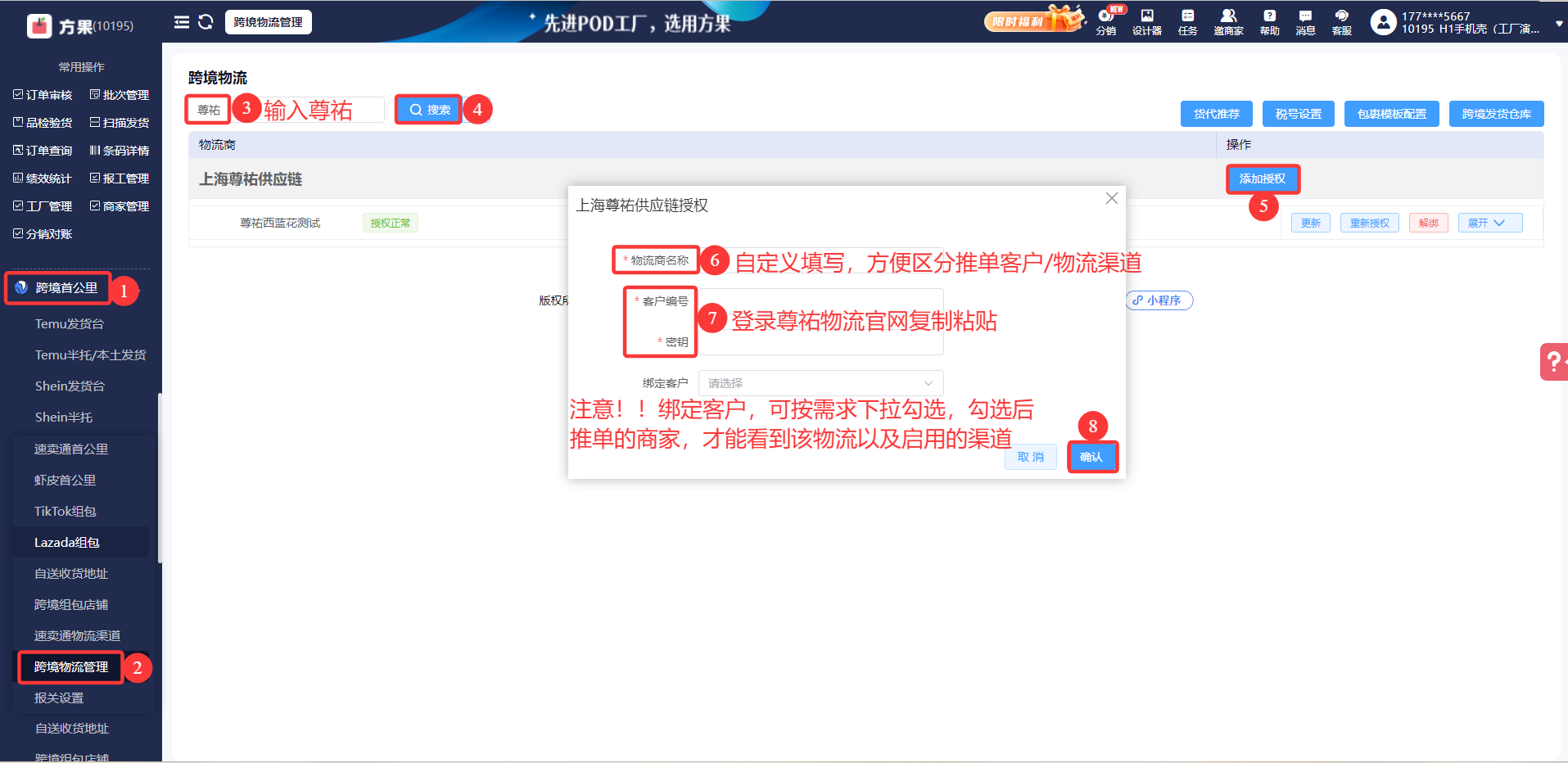Image resolution: width=1568 pixels, height=763 pixels.
Task: Focus the 物流商名称 input field
Action: coord(820,260)
